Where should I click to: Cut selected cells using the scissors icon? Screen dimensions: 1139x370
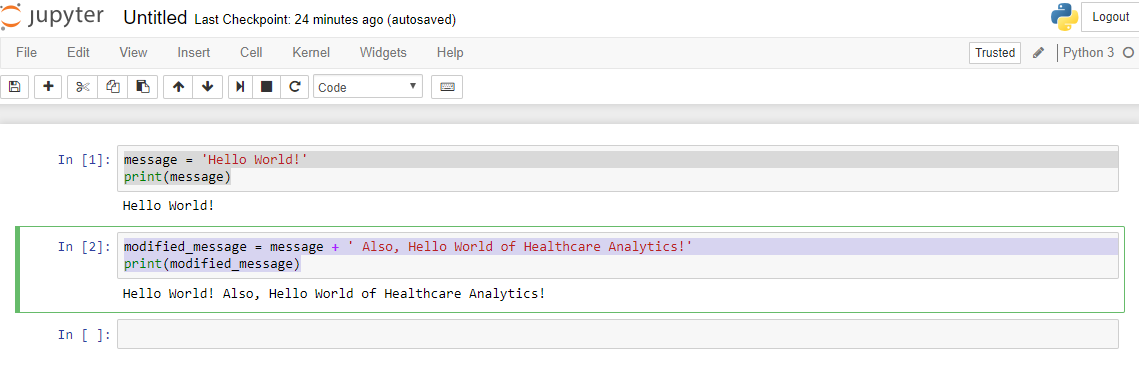click(x=83, y=87)
